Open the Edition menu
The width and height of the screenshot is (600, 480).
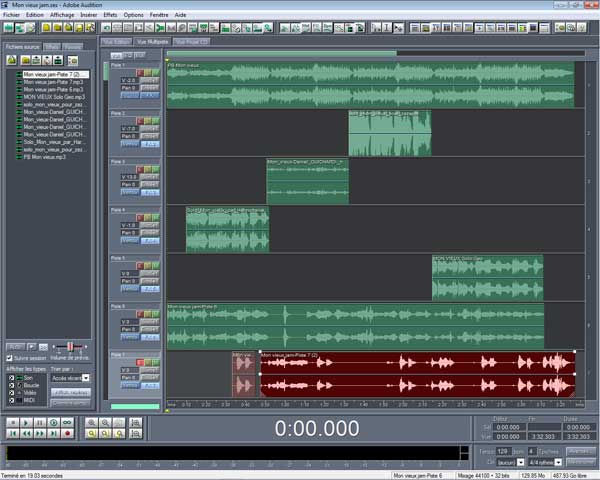tap(35, 15)
